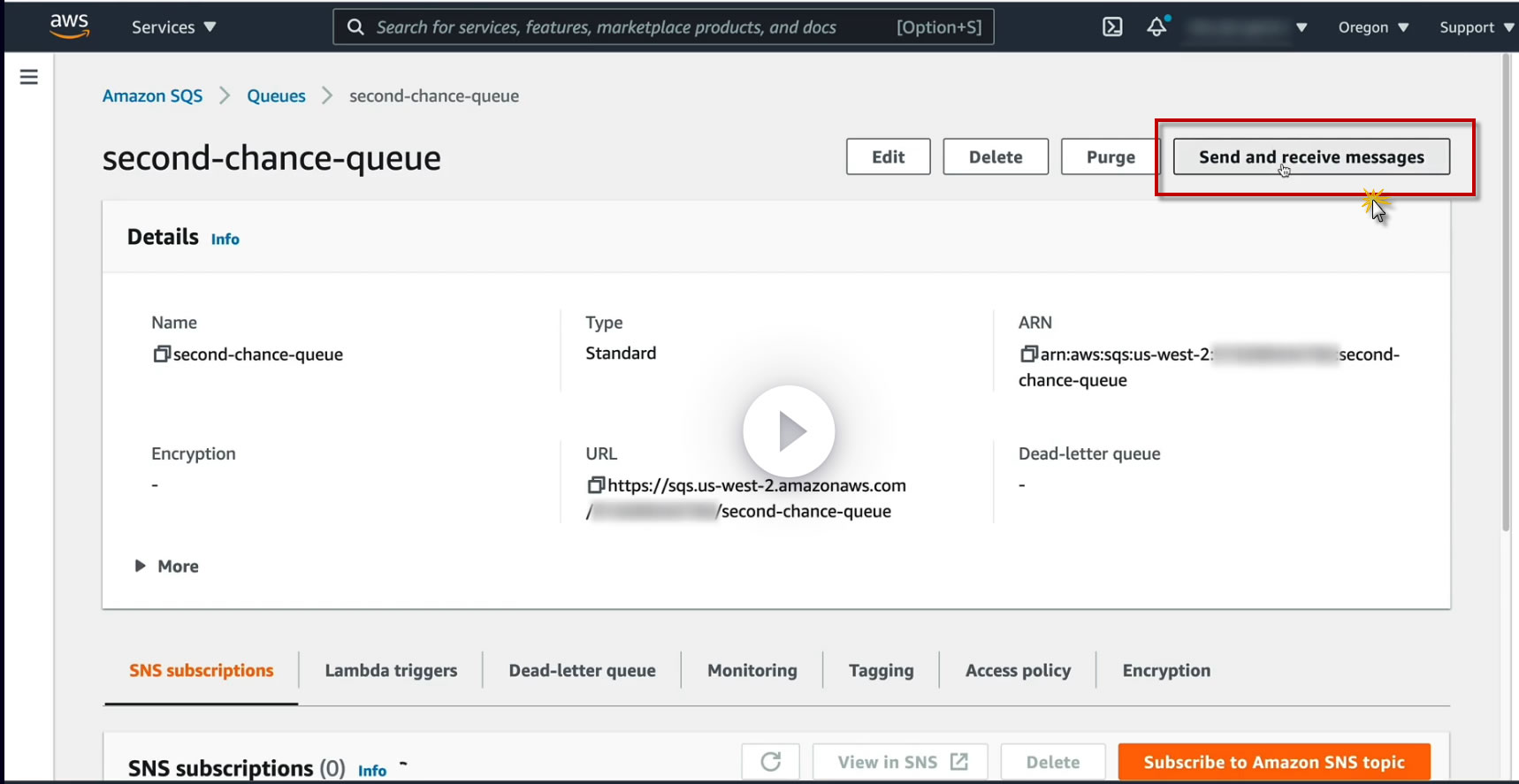Image resolution: width=1519 pixels, height=784 pixels.
Task: Open the Oregon region selector
Action: 1373,27
